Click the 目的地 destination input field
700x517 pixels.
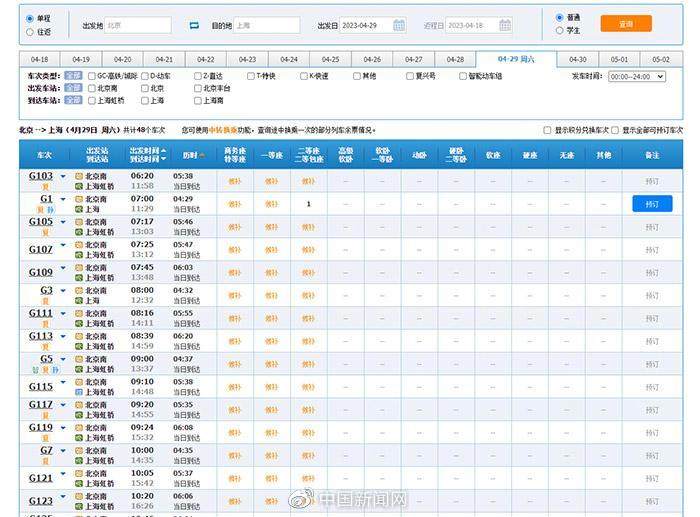tap(266, 25)
